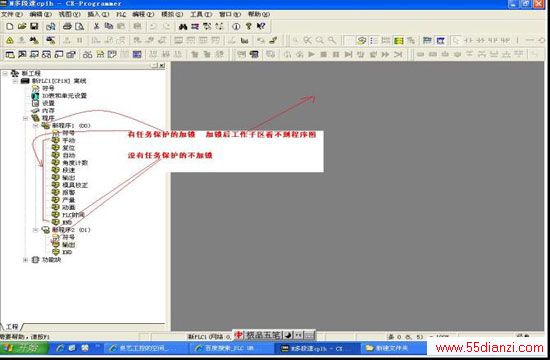Viewport: 550px width, 360px height.
Task: Select the 角度计数 section in the tree
Action: (75, 163)
